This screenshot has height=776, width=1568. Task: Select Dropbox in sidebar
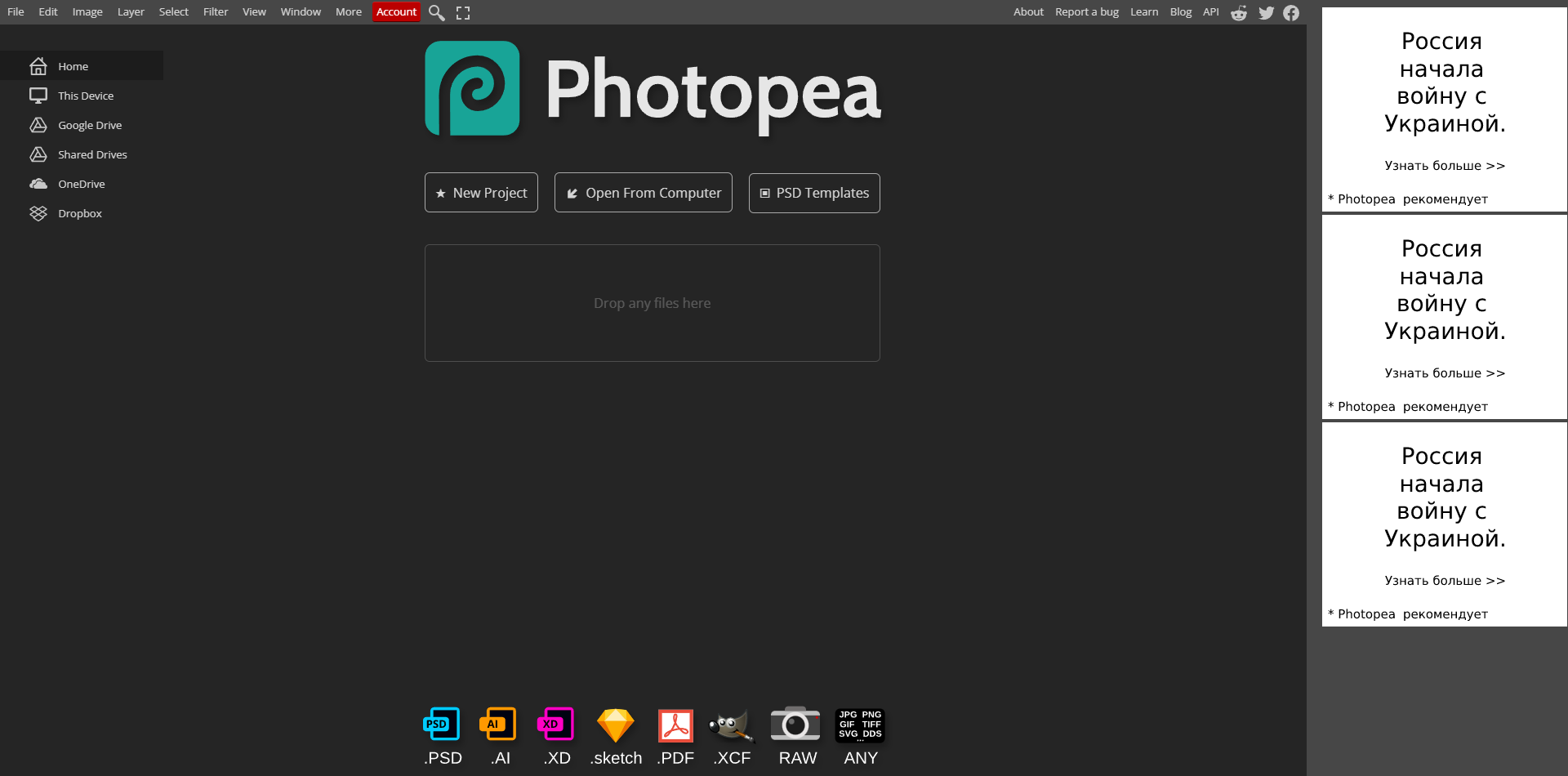82,213
